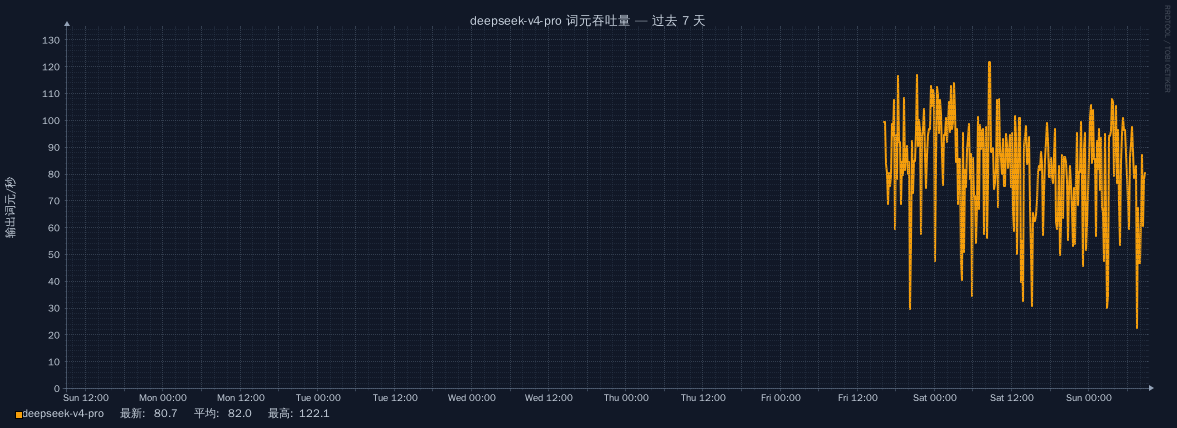Image resolution: width=1177 pixels, height=428 pixels.
Task: Click the Sat 00:00 x-axis tick label
Action: (935, 398)
